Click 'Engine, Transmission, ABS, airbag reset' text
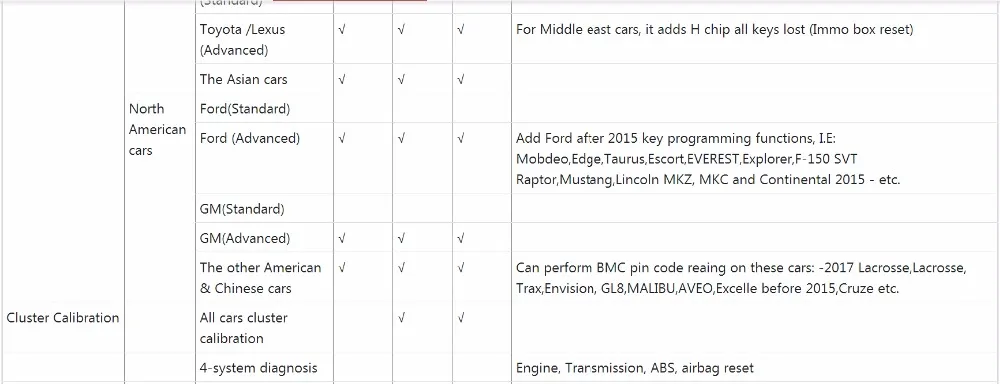This screenshot has height=384, width=1000. pos(635,368)
